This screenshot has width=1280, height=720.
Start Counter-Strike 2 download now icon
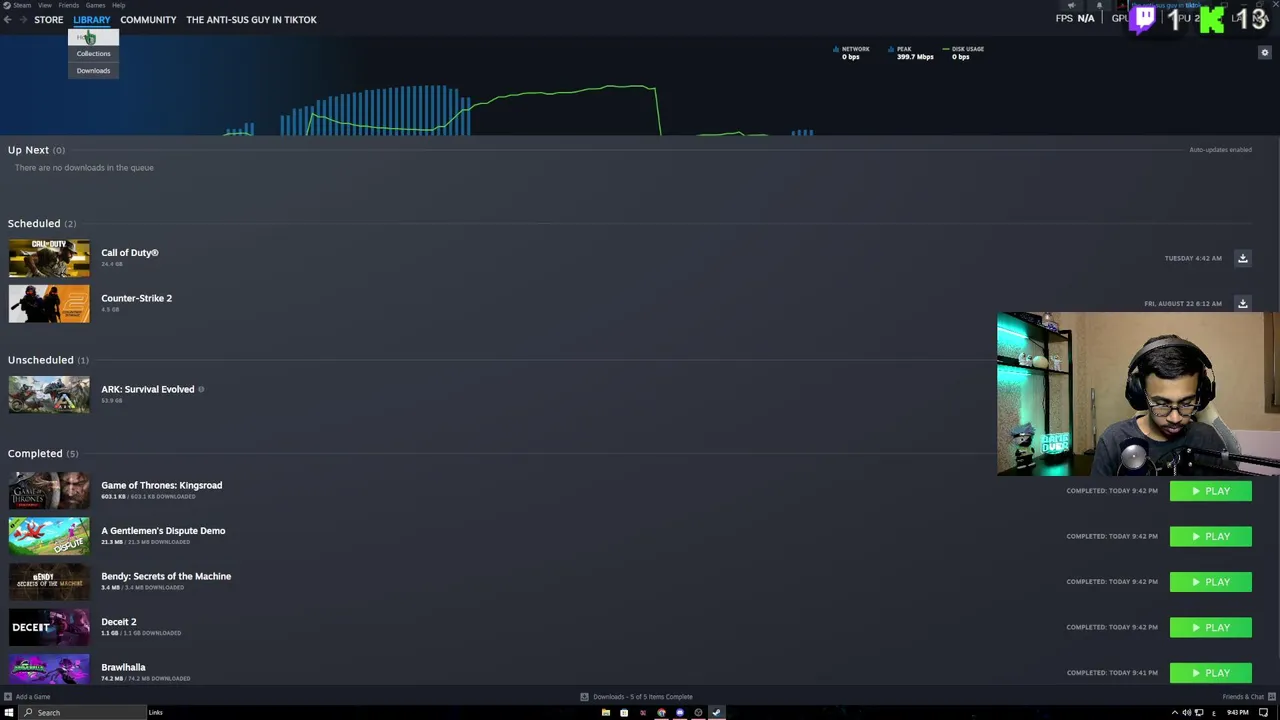(x=1243, y=303)
